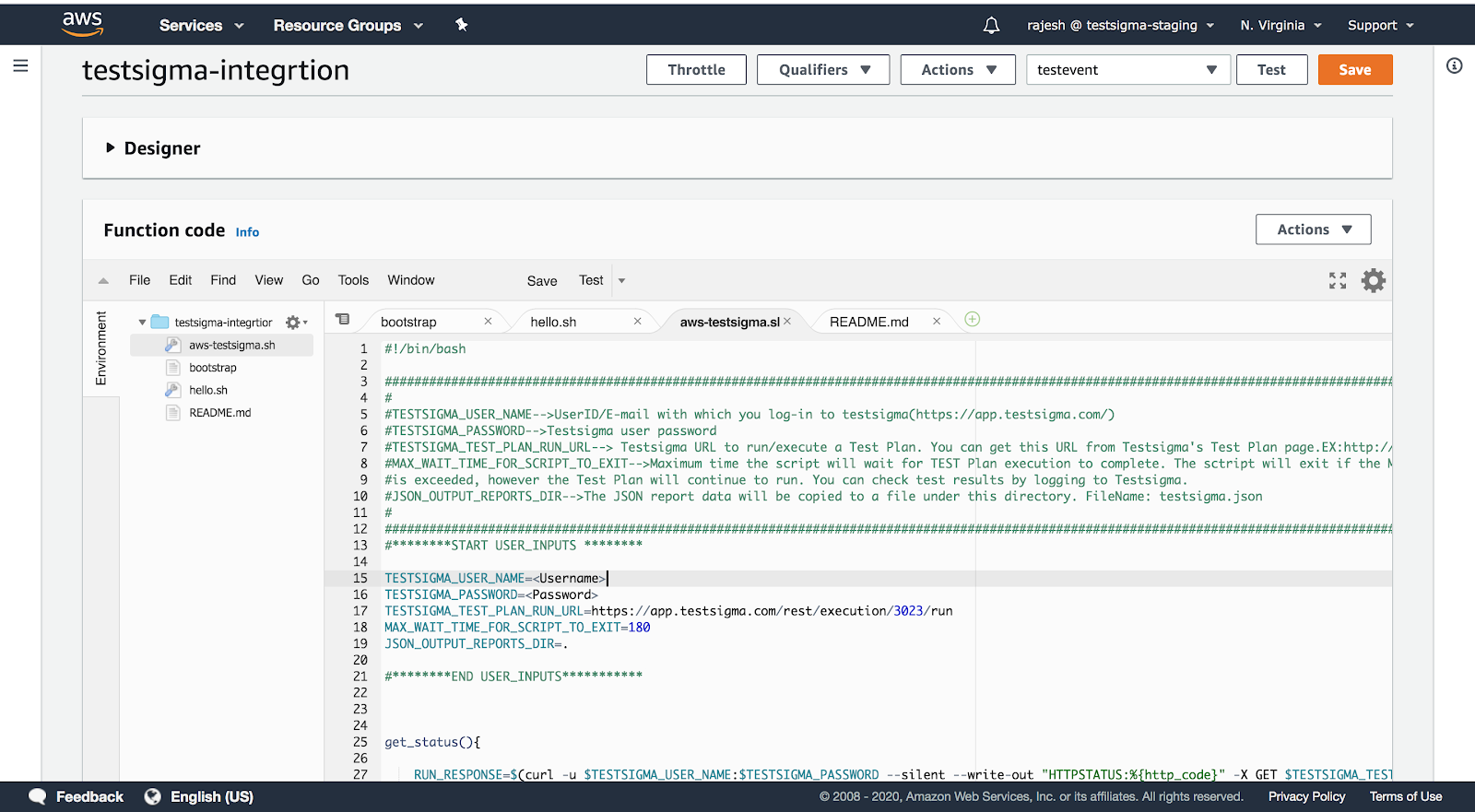The image size is (1475, 812).
Task: Select aws-testsigma.sh in file tree
Action: [221, 345]
